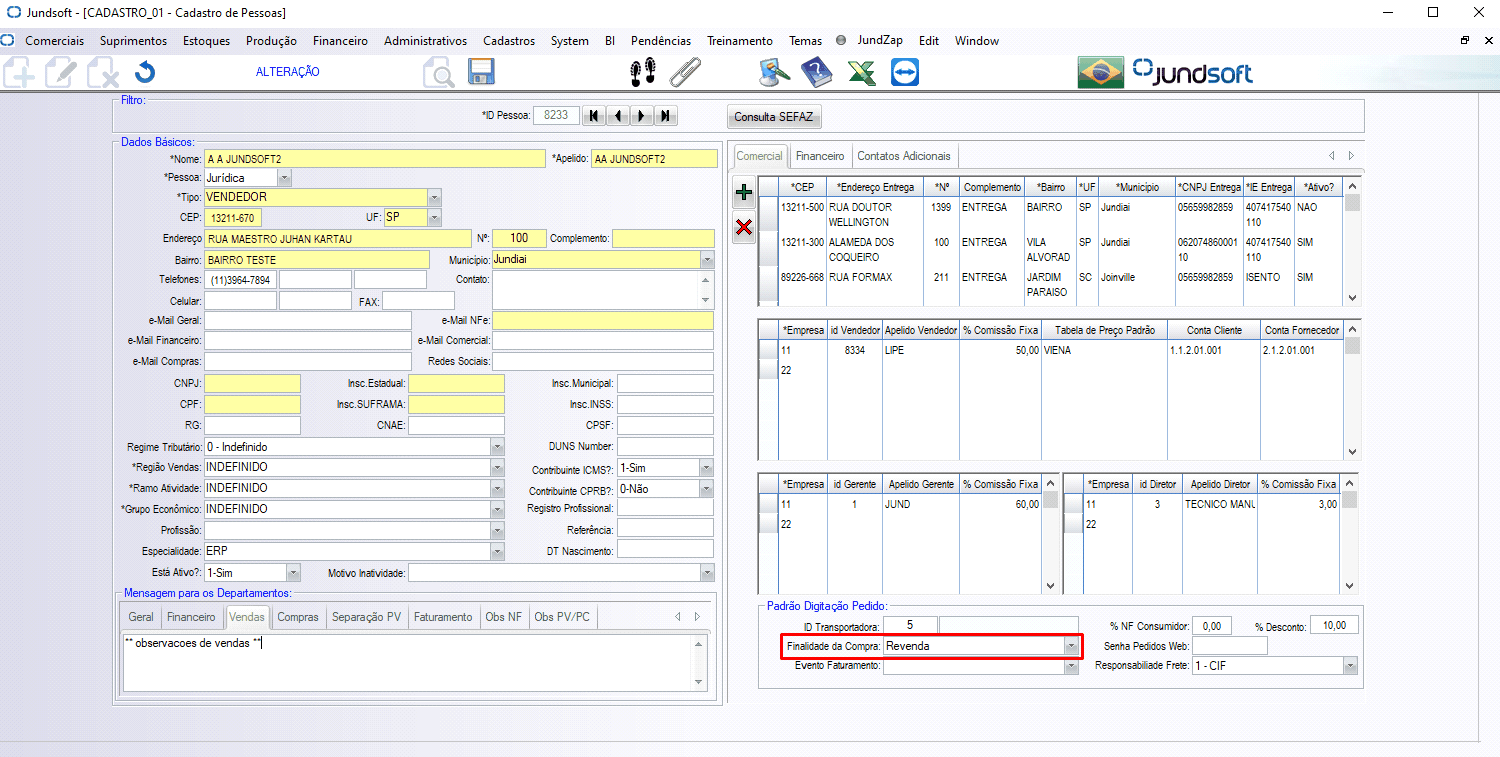Click the % Desconto field
1500x757 pixels.
[x=1334, y=626]
